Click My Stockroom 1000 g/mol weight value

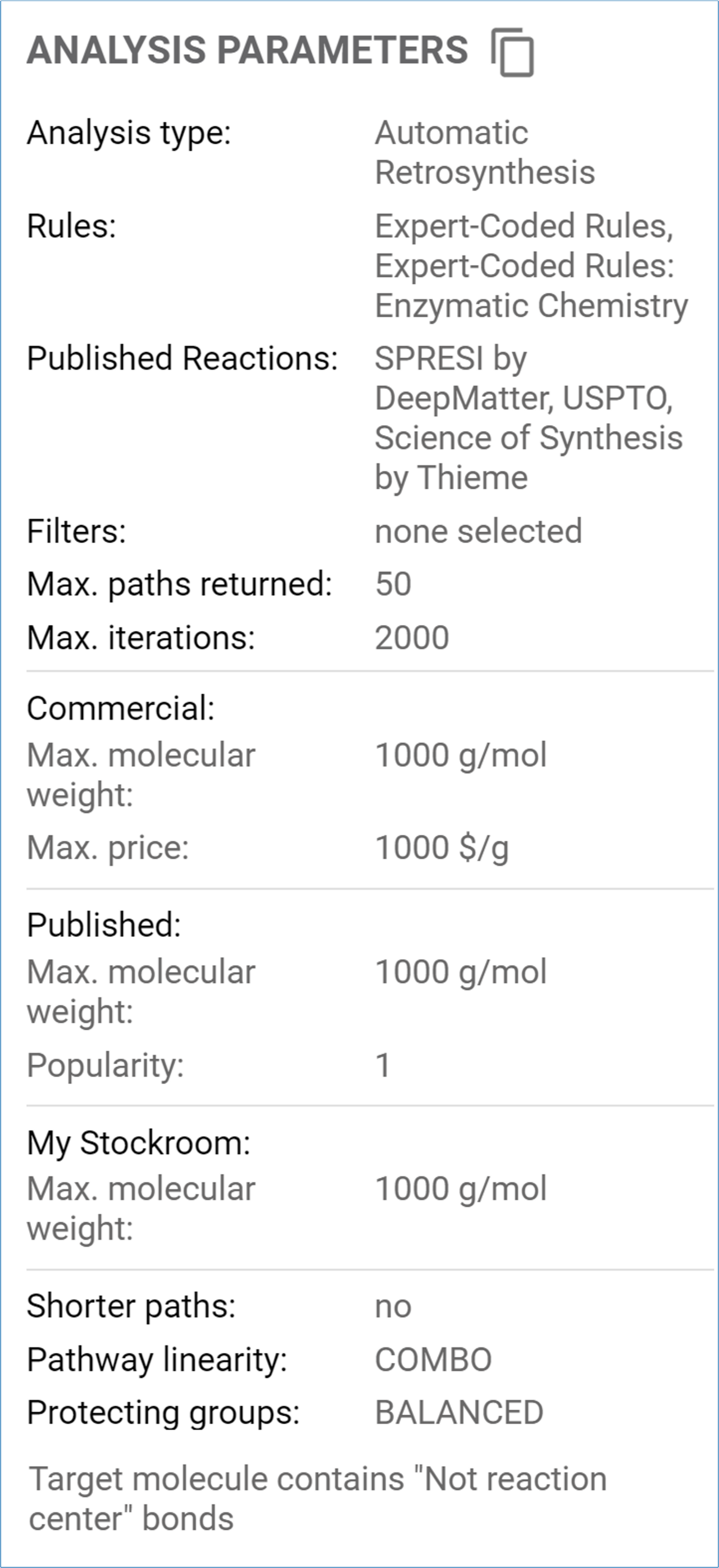tap(460, 1189)
